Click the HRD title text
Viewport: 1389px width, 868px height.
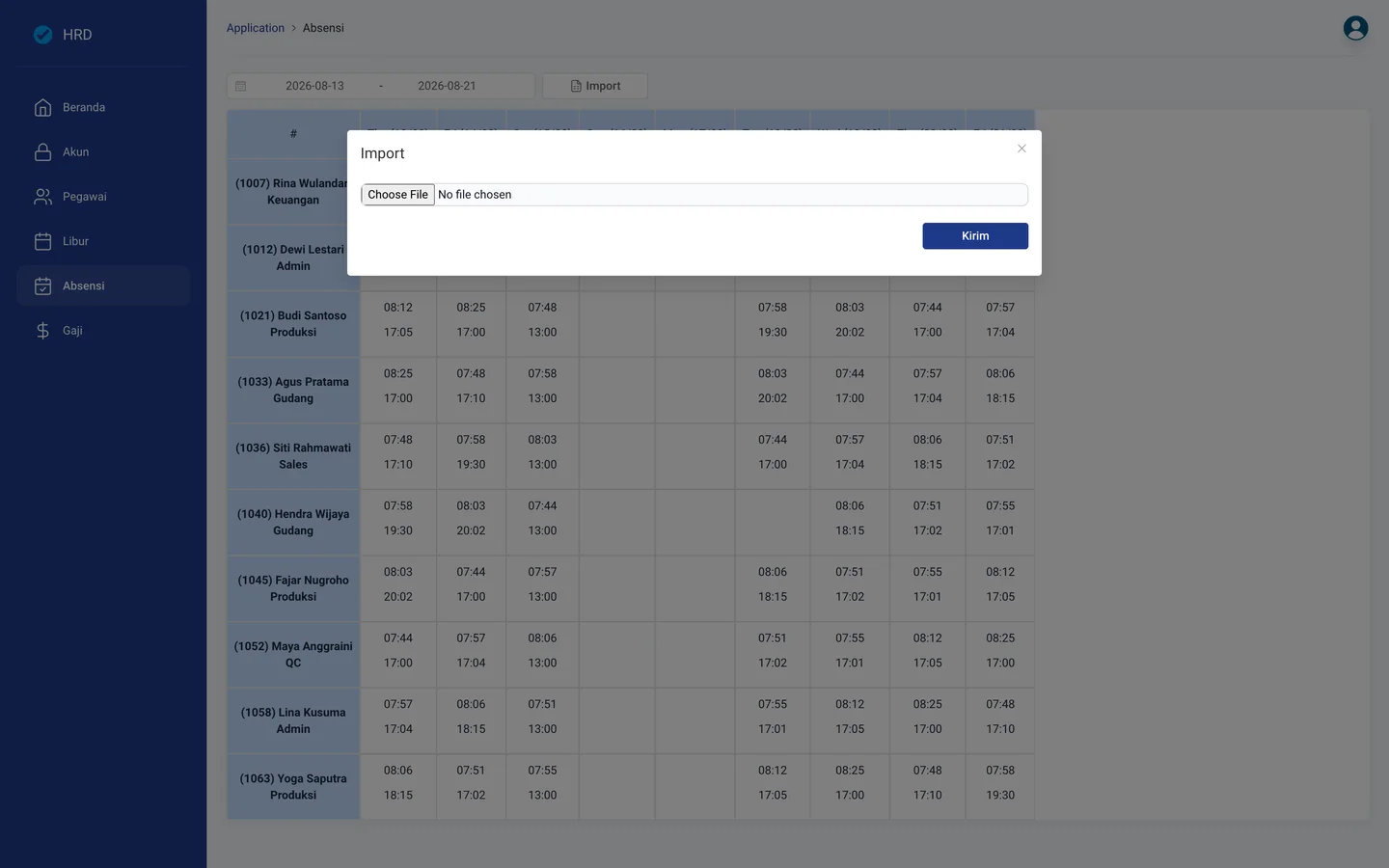[77, 35]
